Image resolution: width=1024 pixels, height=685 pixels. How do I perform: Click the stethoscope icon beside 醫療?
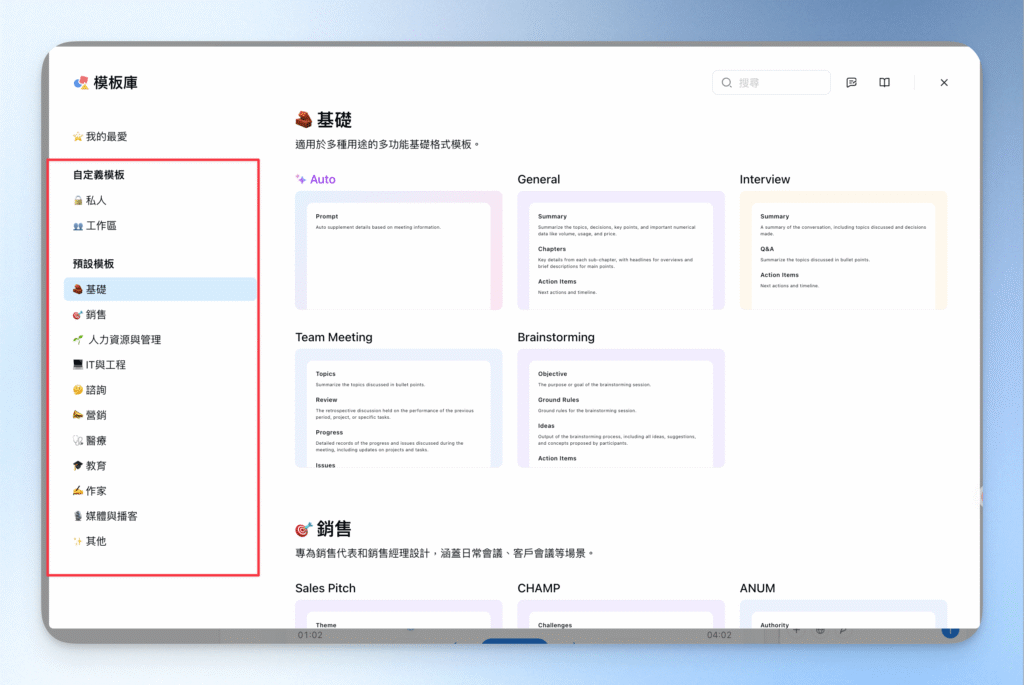78,441
